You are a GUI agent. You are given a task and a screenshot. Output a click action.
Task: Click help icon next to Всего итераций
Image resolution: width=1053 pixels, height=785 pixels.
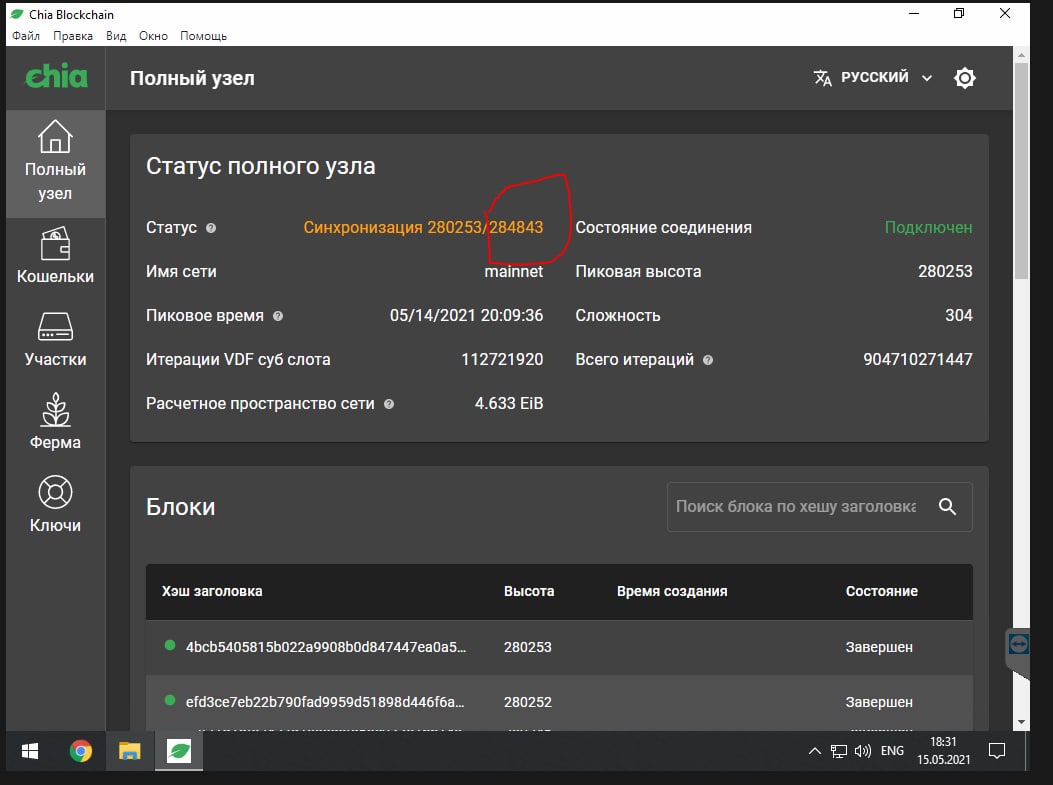click(708, 360)
